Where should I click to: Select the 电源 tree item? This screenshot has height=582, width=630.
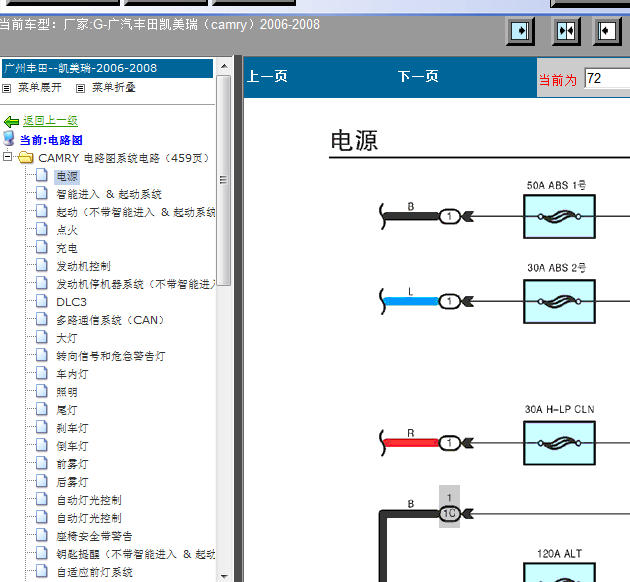tap(67, 176)
